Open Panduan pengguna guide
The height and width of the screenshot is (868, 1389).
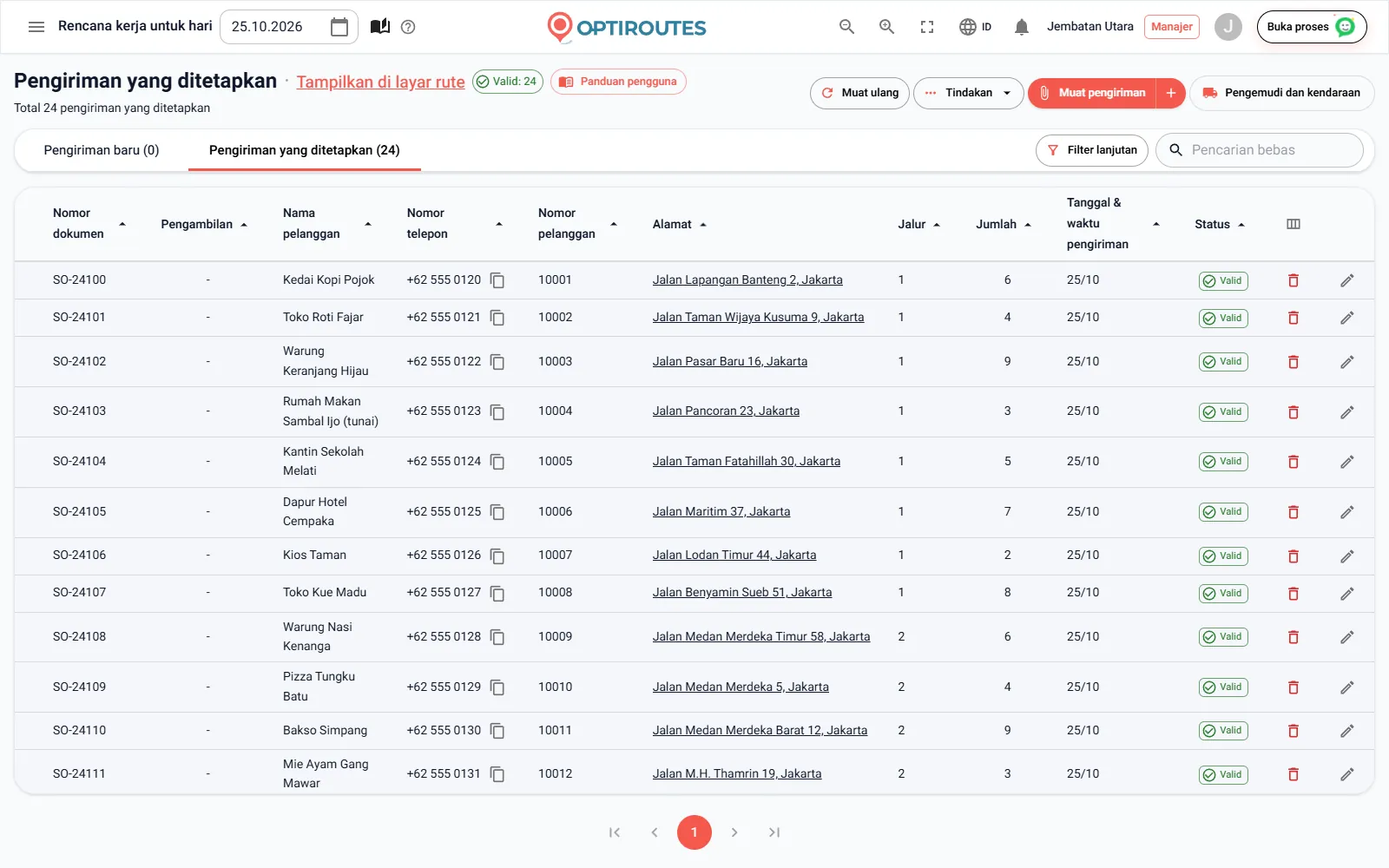618,82
